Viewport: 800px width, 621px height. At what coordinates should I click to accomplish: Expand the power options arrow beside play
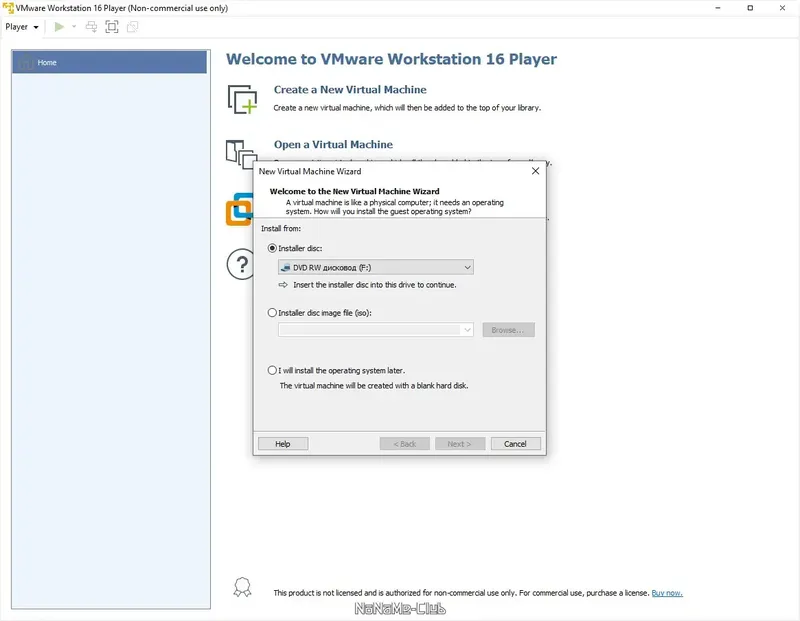coord(74,27)
